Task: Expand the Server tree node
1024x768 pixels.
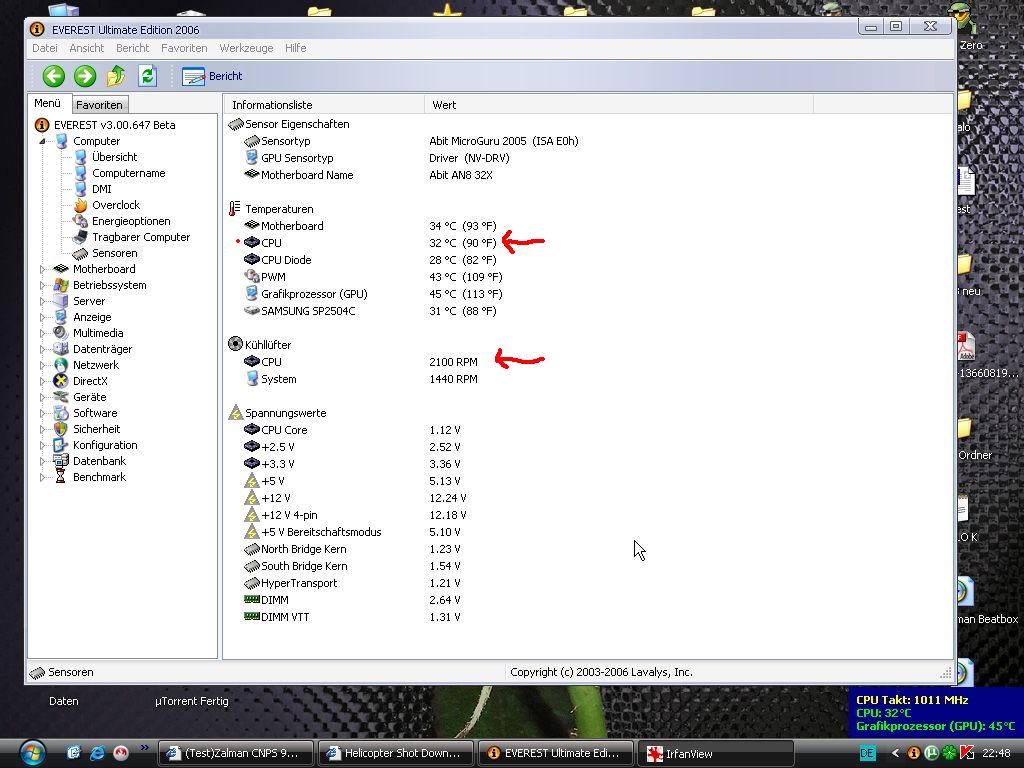Action: (42, 301)
